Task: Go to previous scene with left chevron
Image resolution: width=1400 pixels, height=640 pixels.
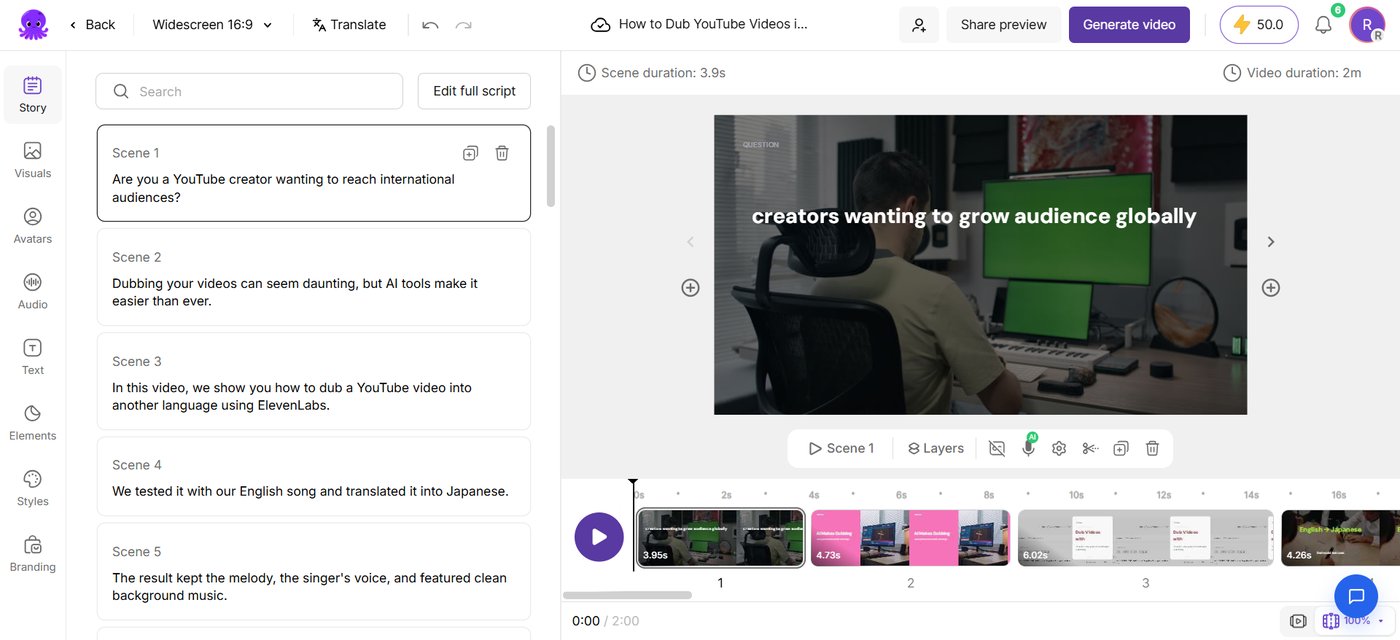Action: [690, 242]
